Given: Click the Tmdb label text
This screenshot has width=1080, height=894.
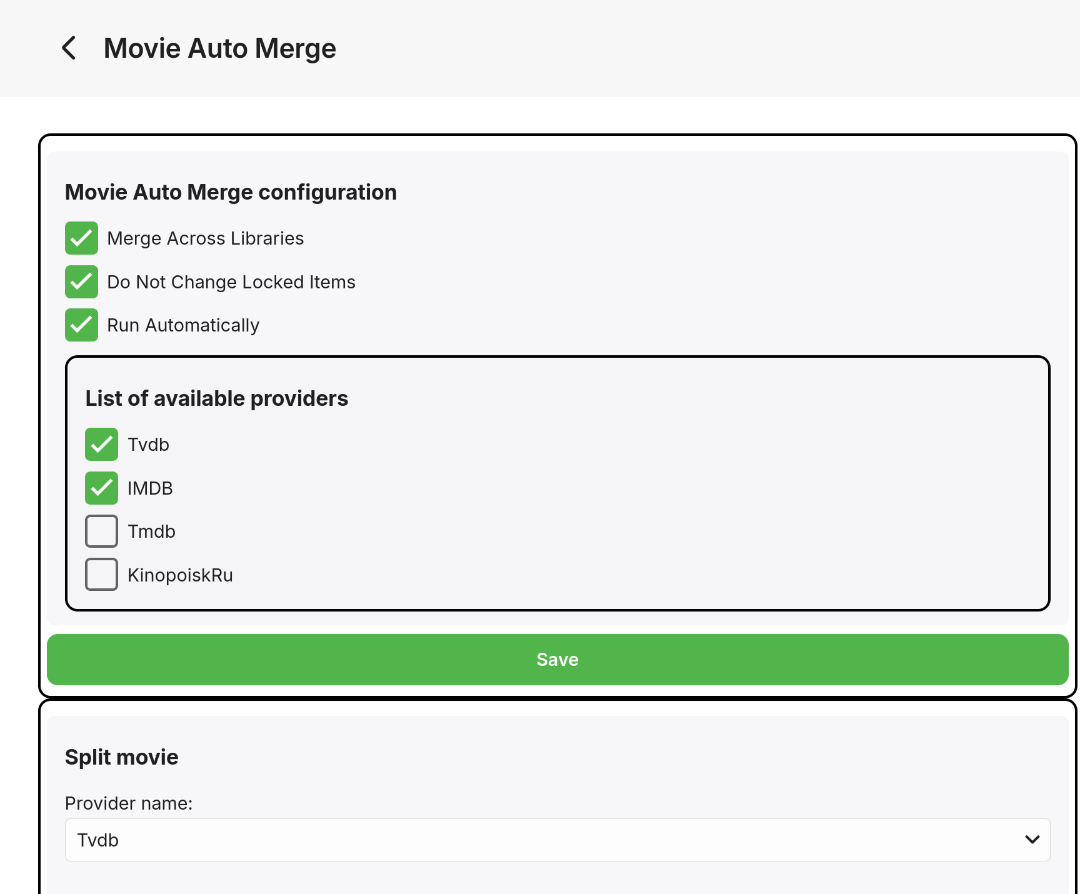Looking at the screenshot, I should pyautogui.click(x=152, y=531).
